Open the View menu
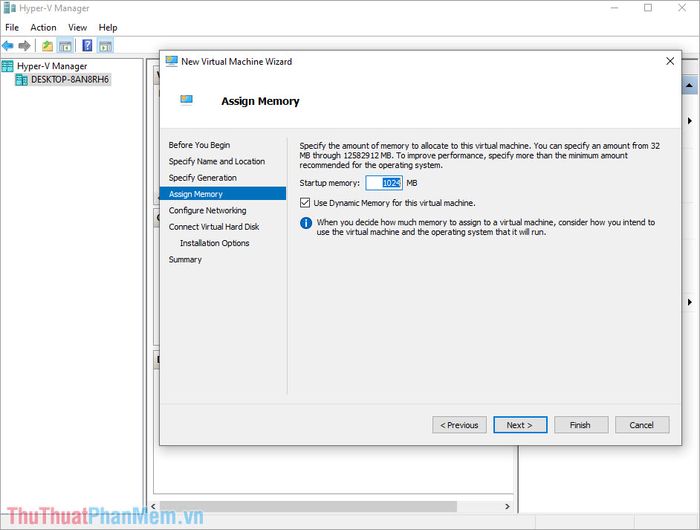This screenshot has height=530, width=700. (x=78, y=28)
